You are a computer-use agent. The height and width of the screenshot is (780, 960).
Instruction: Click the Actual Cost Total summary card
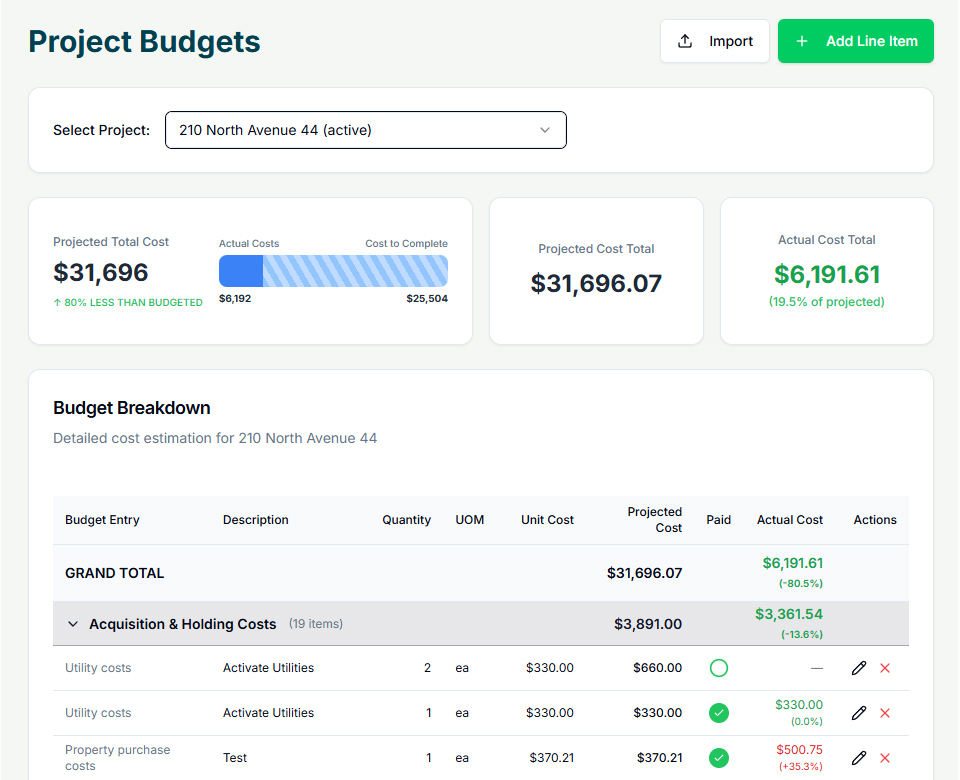click(826, 271)
